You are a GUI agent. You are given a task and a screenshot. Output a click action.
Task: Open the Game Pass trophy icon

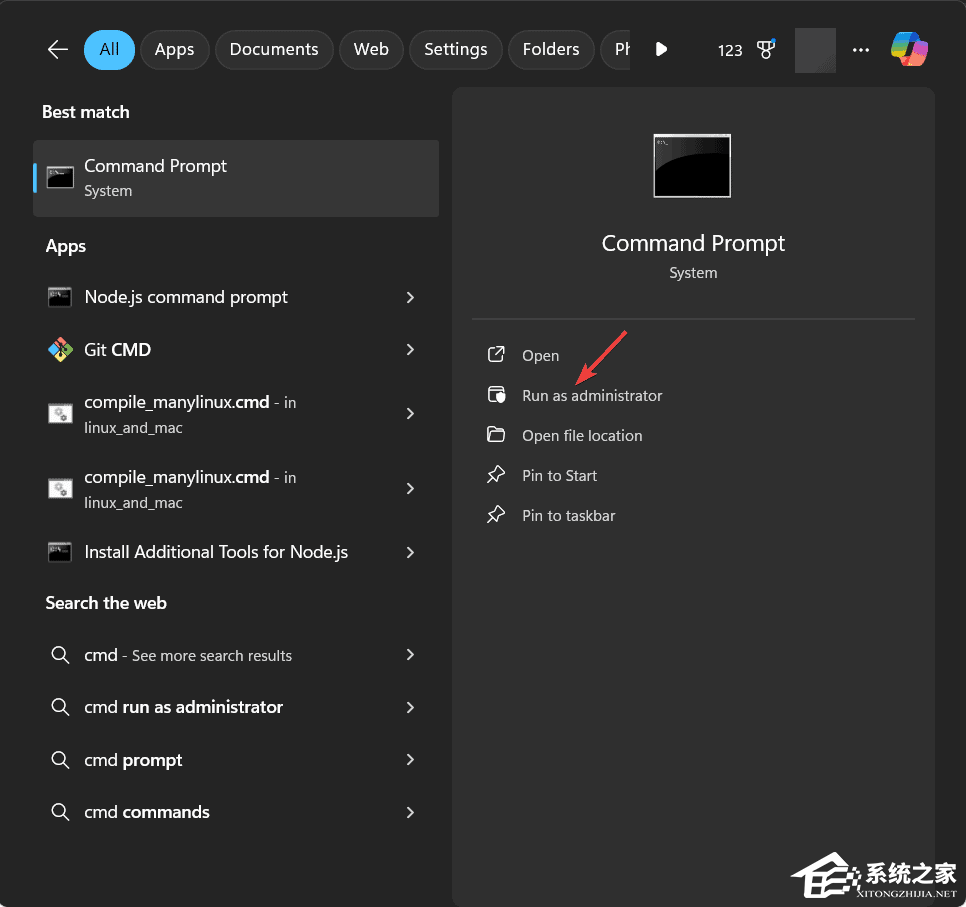tap(765, 48)
